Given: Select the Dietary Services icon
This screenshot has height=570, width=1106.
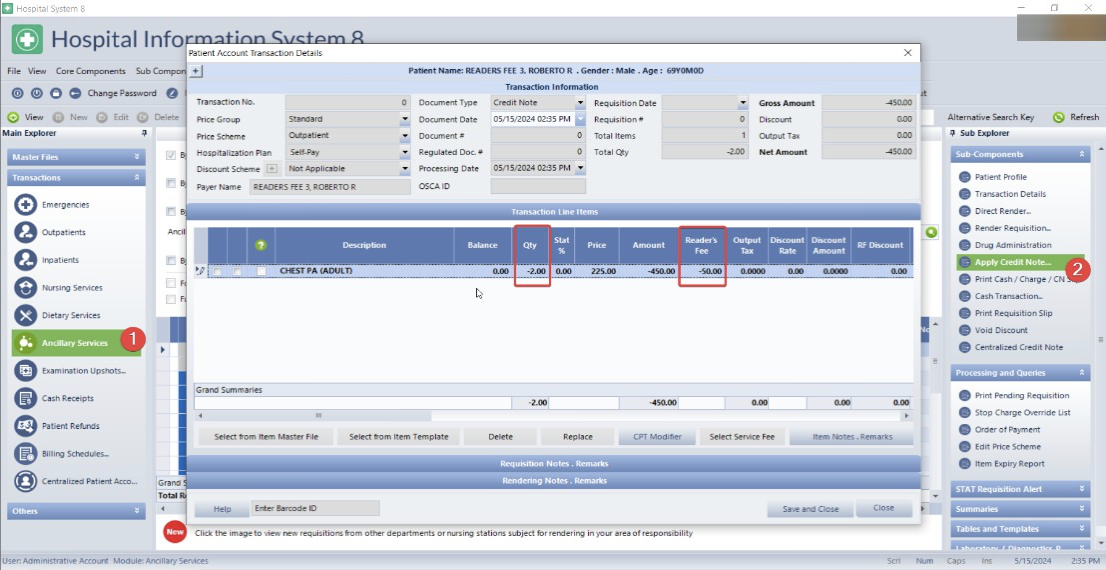Looking at the screenshot, I should (x=26, y=315).
